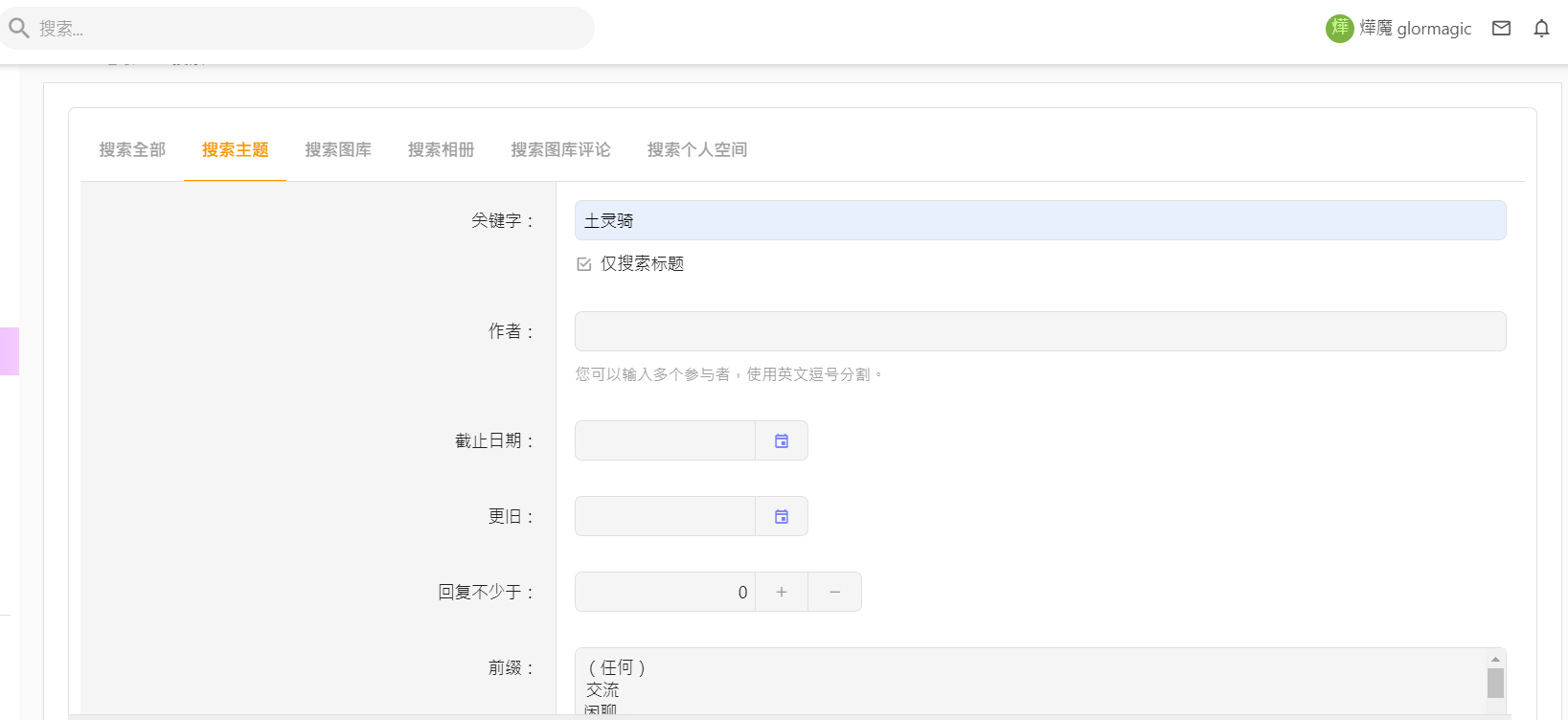
Task: Increase 回复不少于 with plus button
Action: tap(782, 592)
